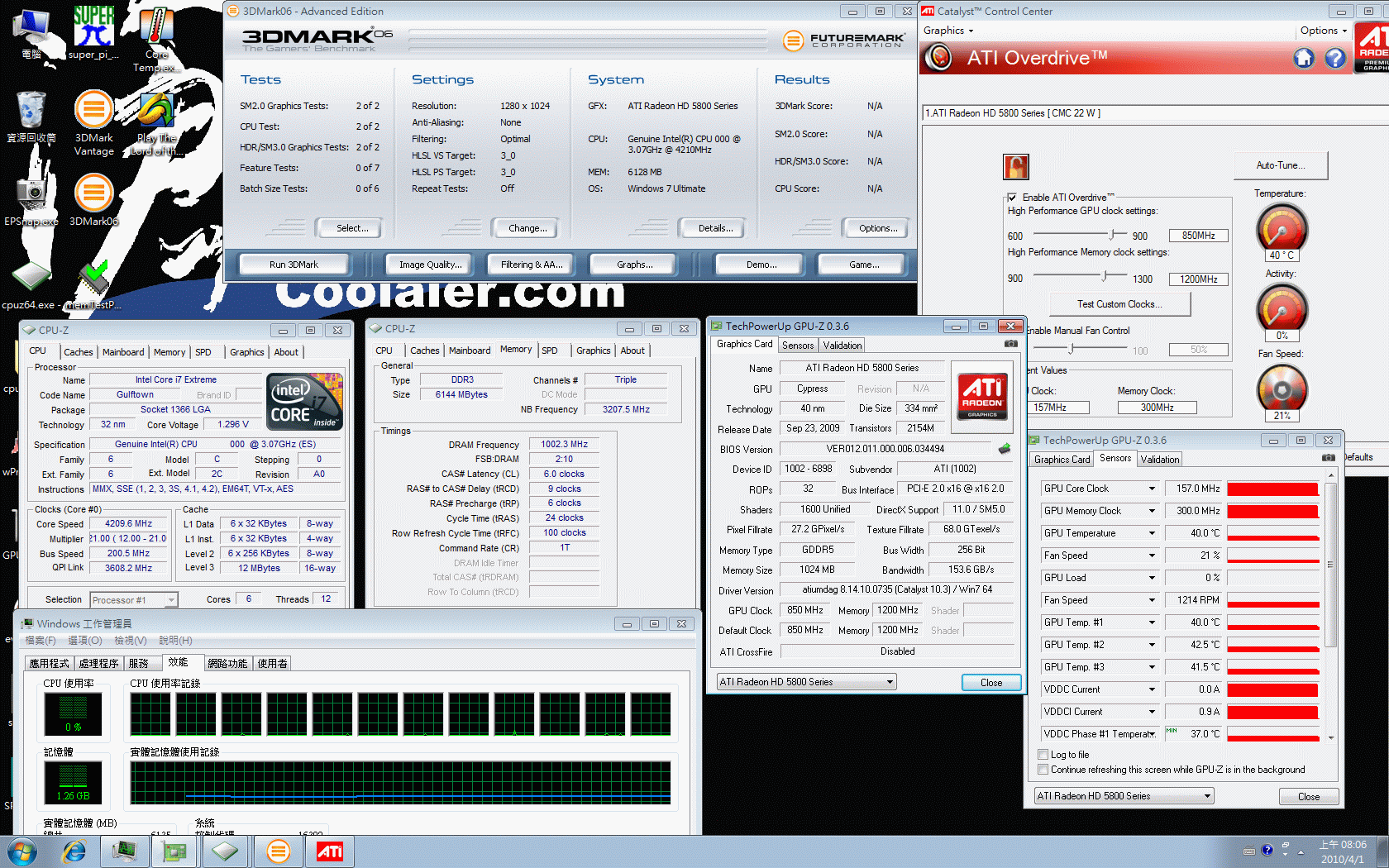Click the 850MHz GPU clock value field
1389x868 pixels.
click(1198, 236)
